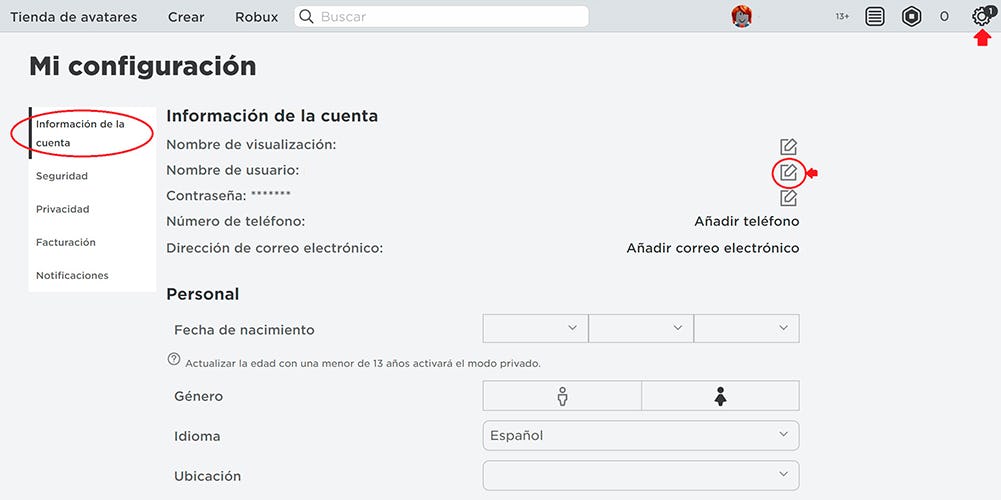Edit the display name pencil icon
The image size is (1001, 500).
(x=788, y=147)
